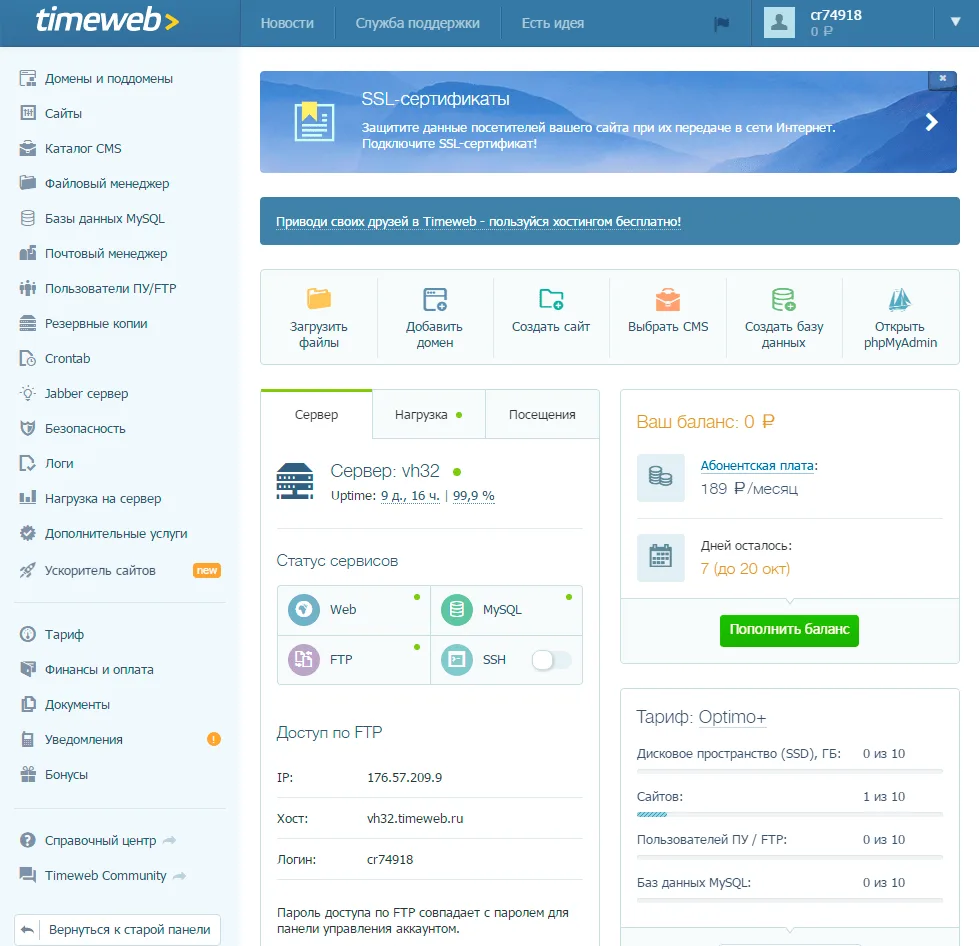979x946 pixels.
Task: Open Резервные копии icon
Action: click(x=27, y=323)
